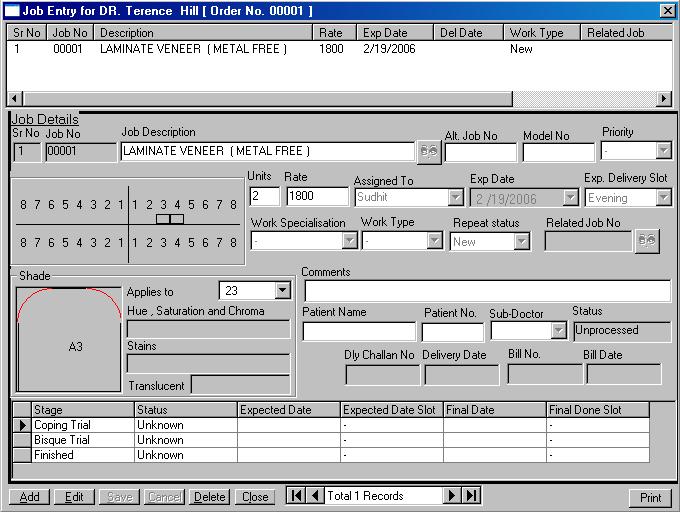Expand the Sub-Doctor dropdown
This screenshot has height=512, width=680.
[558, 331]
